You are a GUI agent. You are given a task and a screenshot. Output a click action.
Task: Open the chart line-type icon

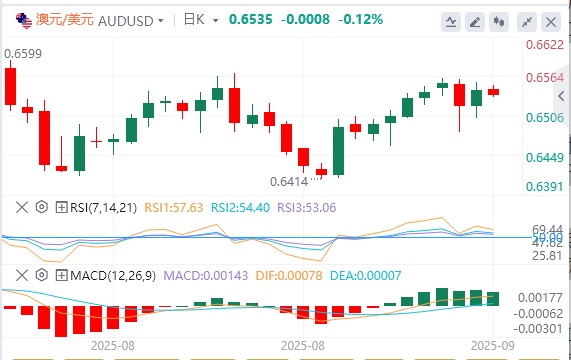[x=451, y=22]
